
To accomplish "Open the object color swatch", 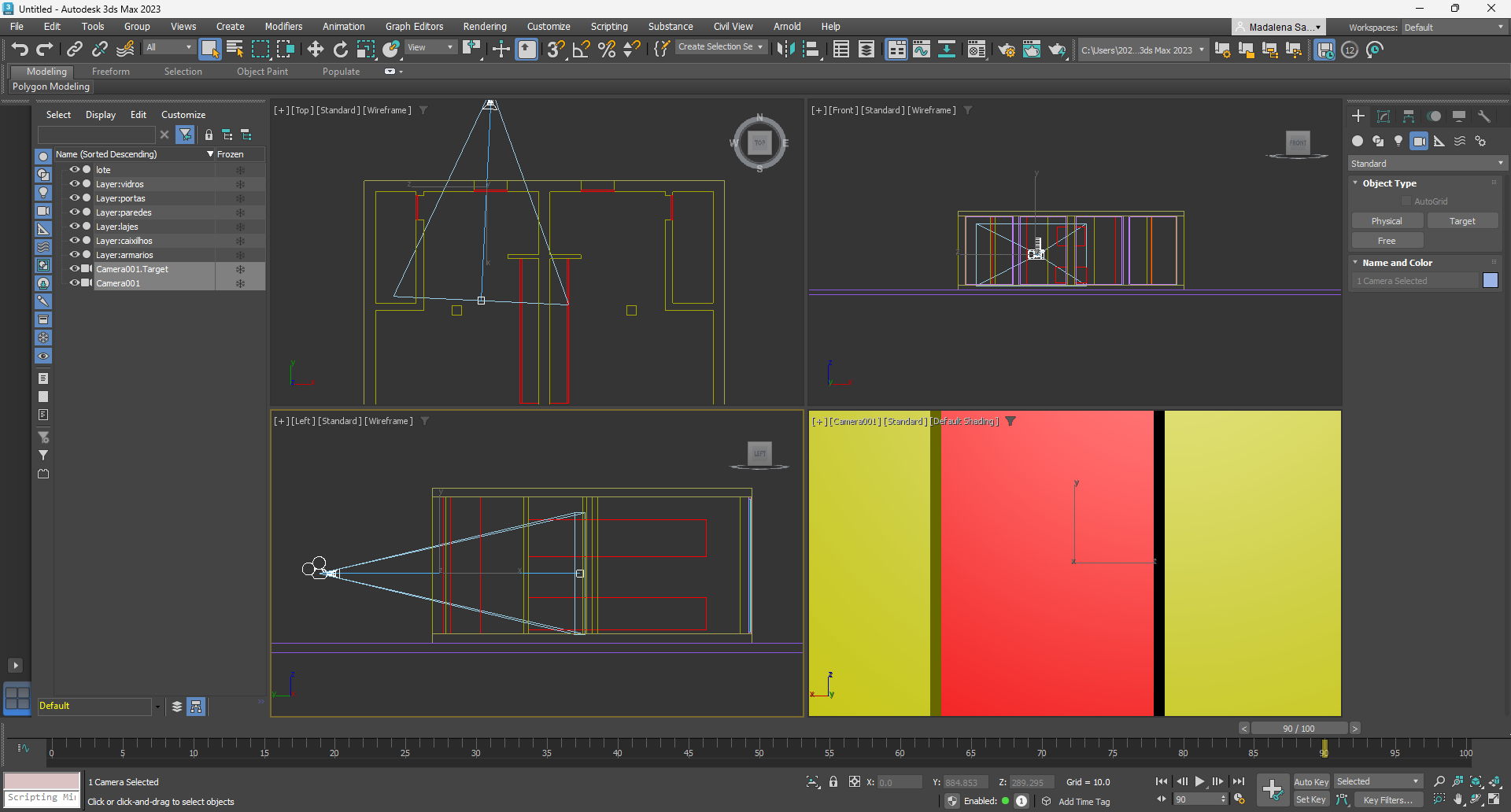I will pos(1490,281).
